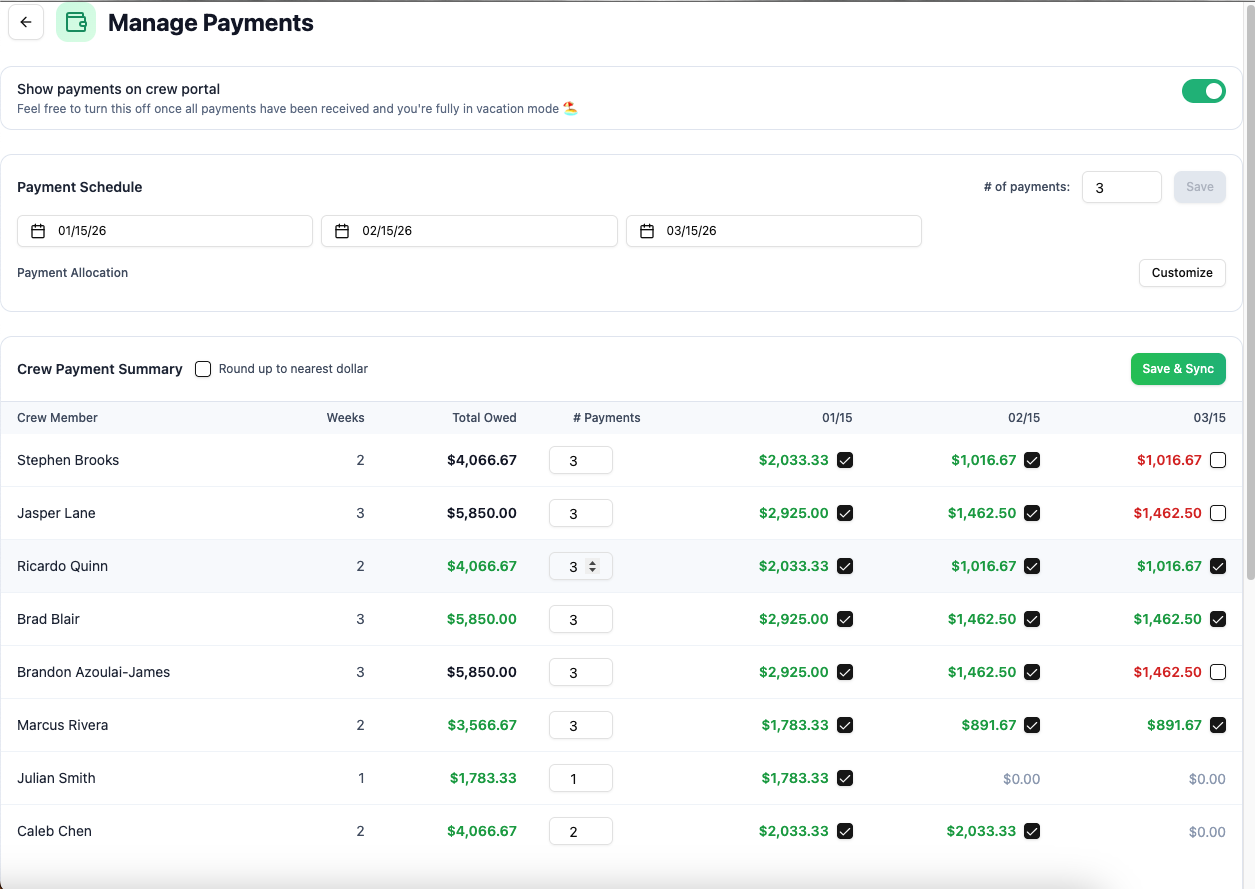Click the name Brad Blair
Image resolution: width=1255 pixels, height=889 pixels.
pos(48,619)
